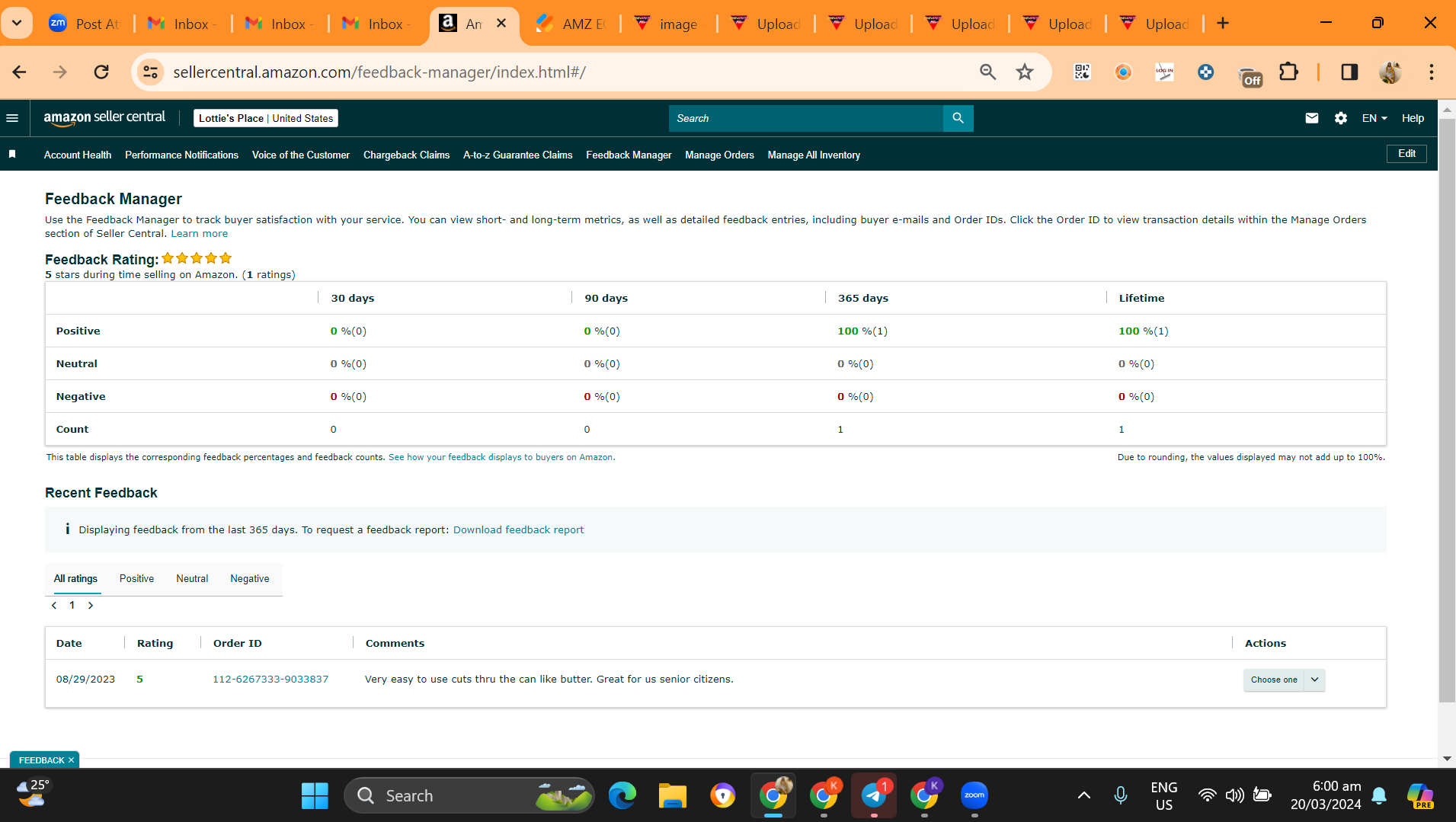Go to Manage All Inventory
The image size is (1456, 822).
coord(814,155)
